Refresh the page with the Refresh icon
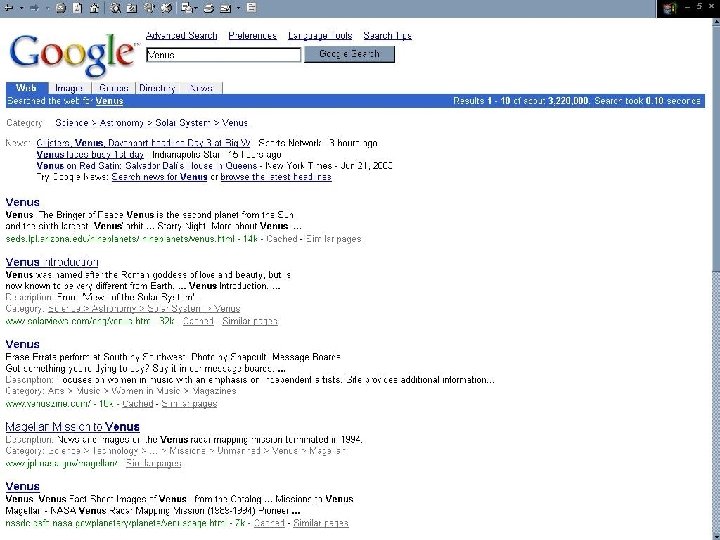The height and width of the screenshot is (540, 720). [78, 7]
